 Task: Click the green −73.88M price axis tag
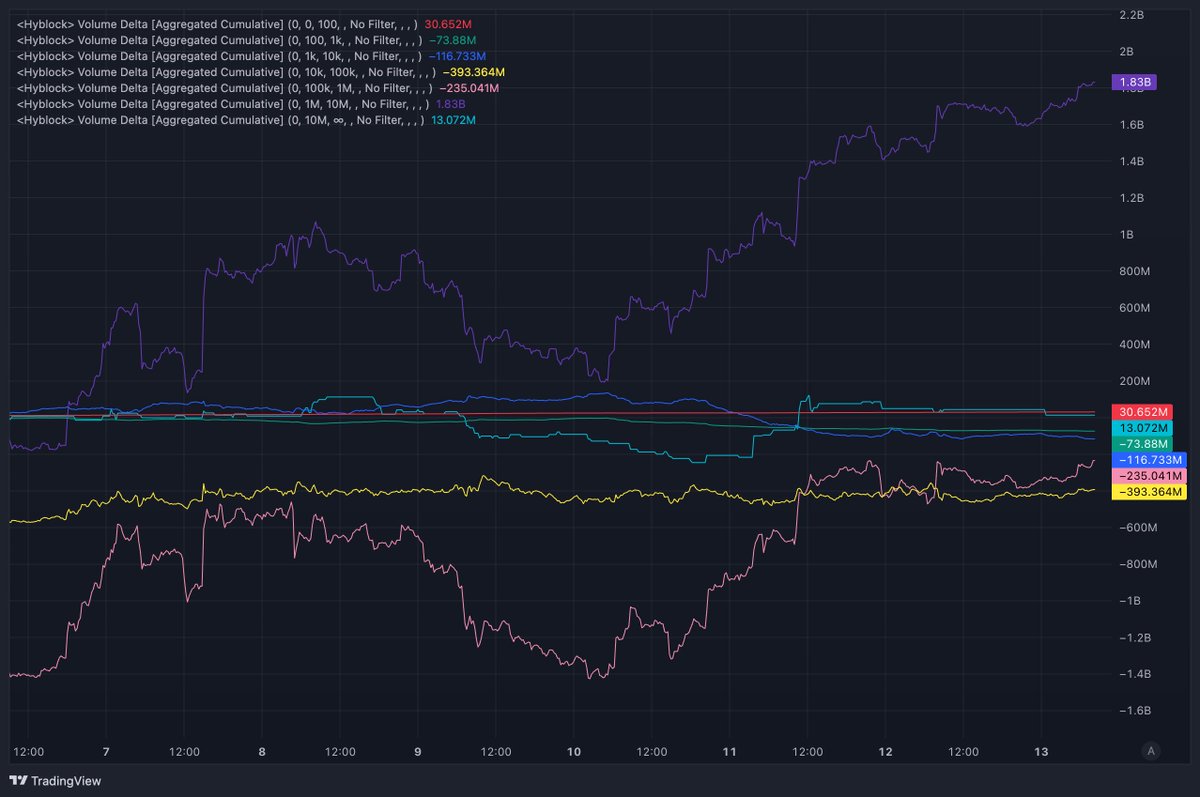click(1140, 444)
